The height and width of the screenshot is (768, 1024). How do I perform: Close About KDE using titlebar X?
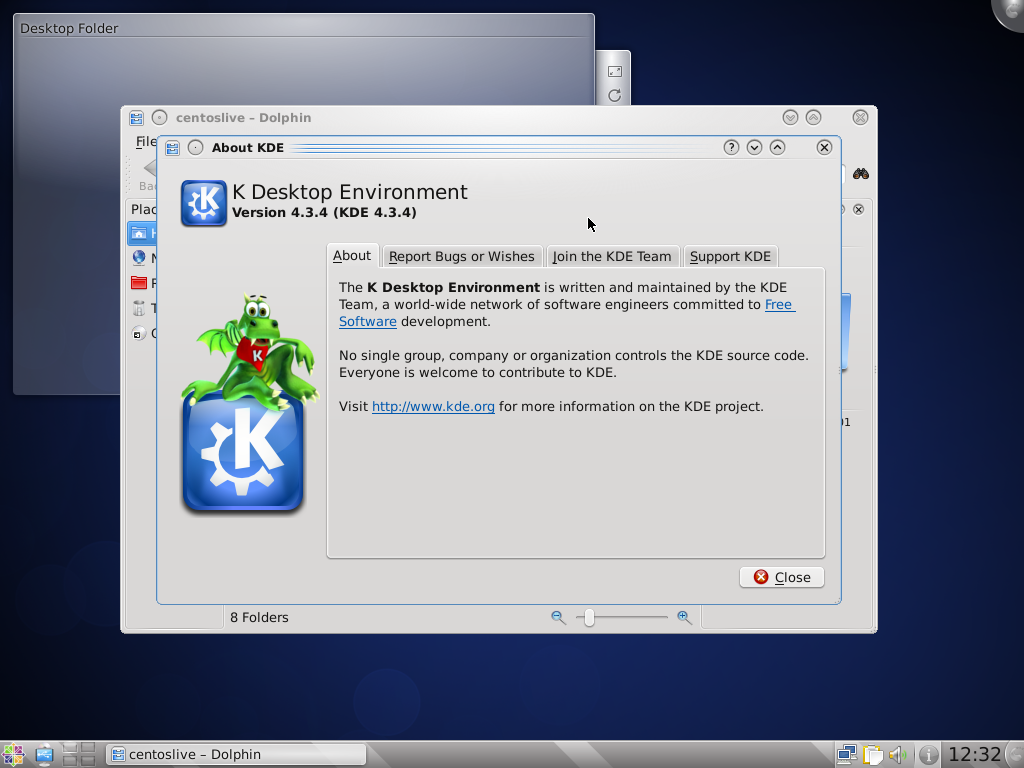[824, 148]
